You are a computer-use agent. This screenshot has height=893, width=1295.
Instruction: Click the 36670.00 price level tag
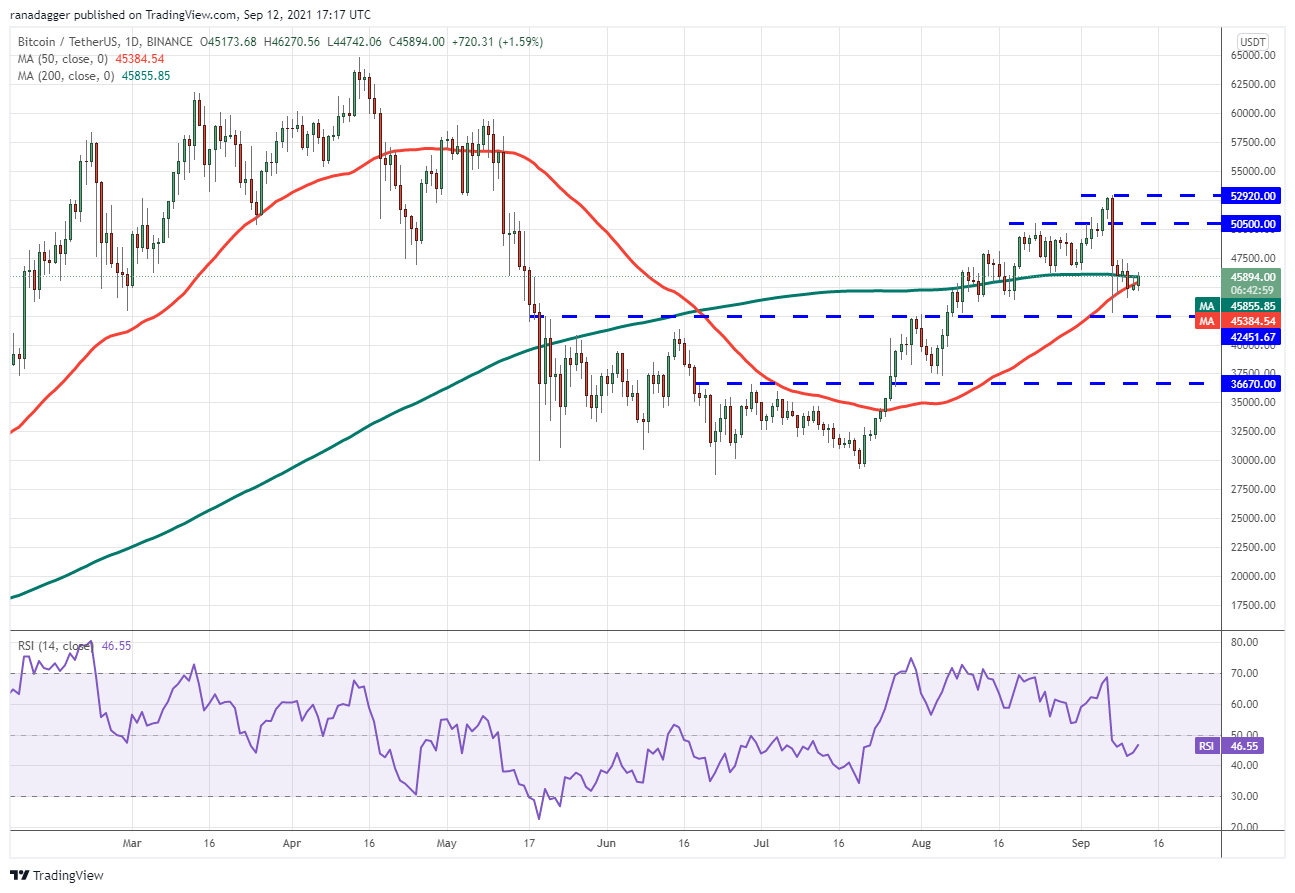tap(1253, 383)
